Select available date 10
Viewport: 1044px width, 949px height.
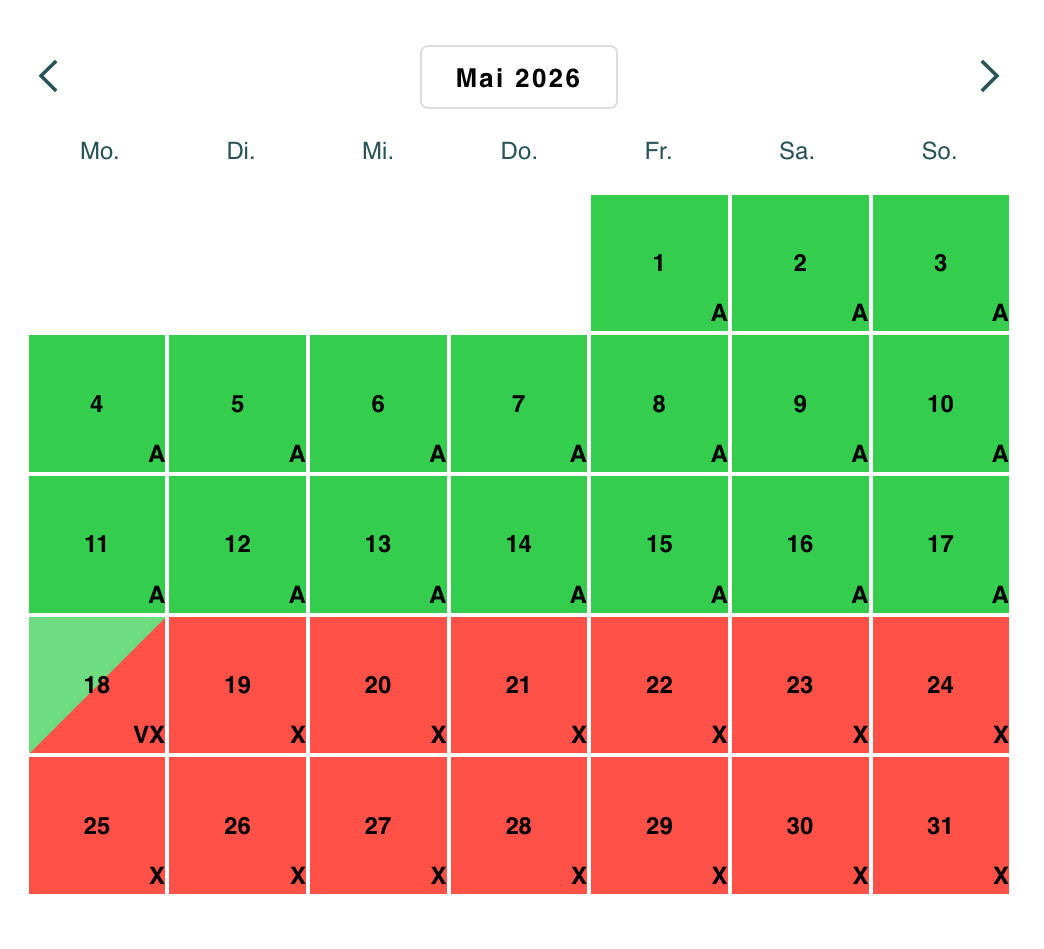(x=940, y=404)
